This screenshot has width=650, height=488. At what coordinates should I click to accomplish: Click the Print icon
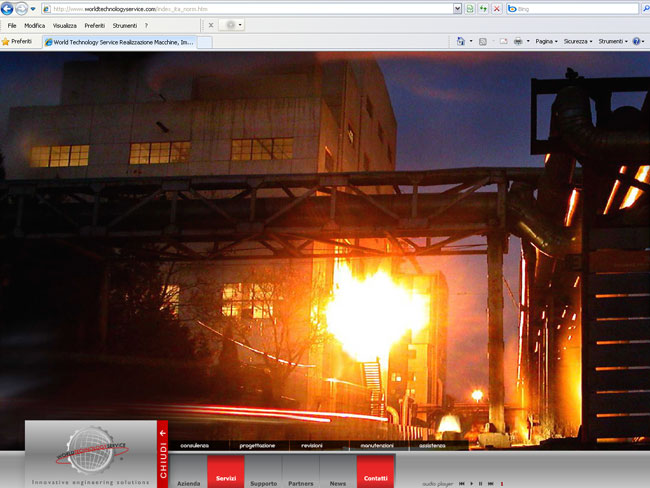click(518, 41)
